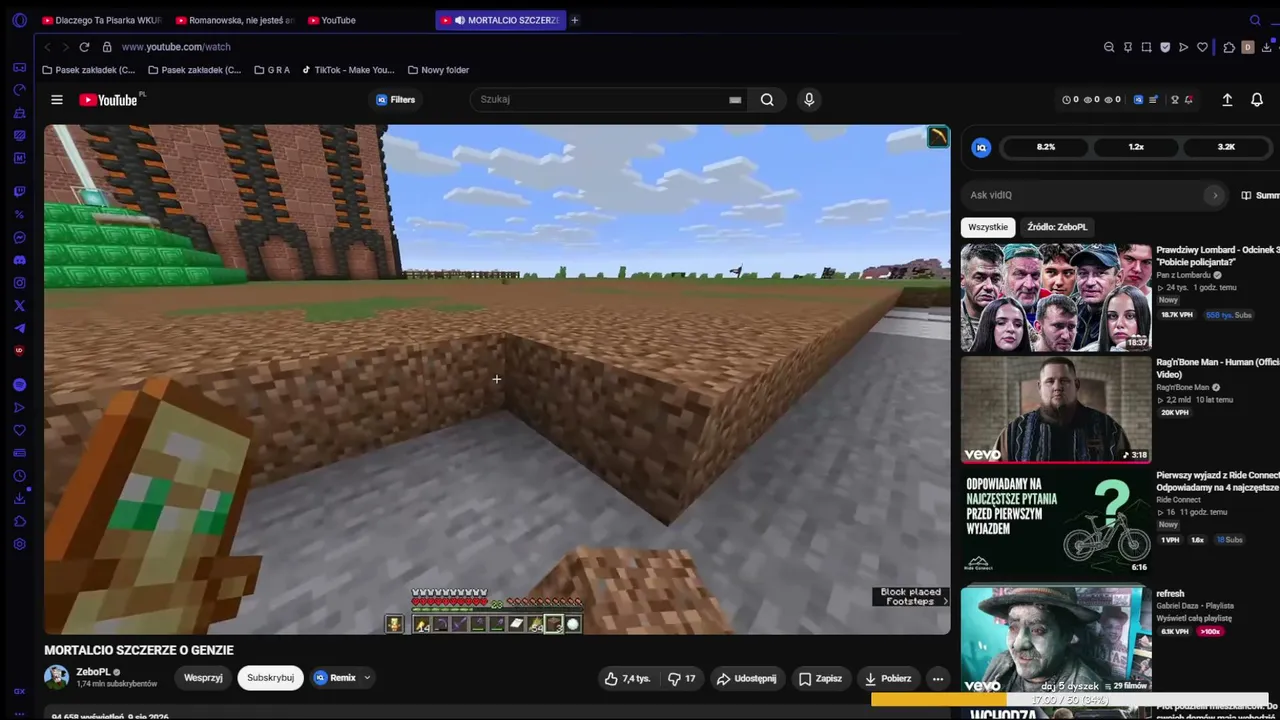Reload the page with the refresh icon
Image resolution: width=1280 pixels, height=720 pixels.
(84, 47)
